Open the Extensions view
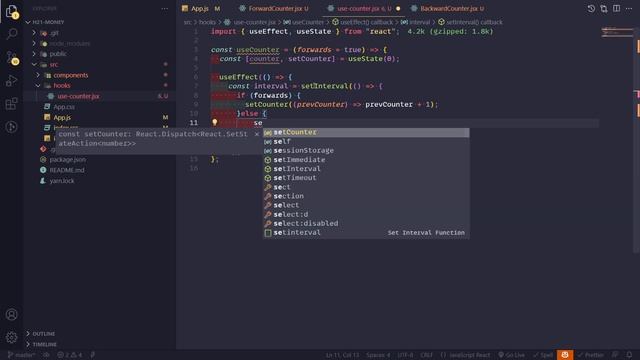Image resolution: width=640 pixels, height=360 pixels. coord(11,104)
